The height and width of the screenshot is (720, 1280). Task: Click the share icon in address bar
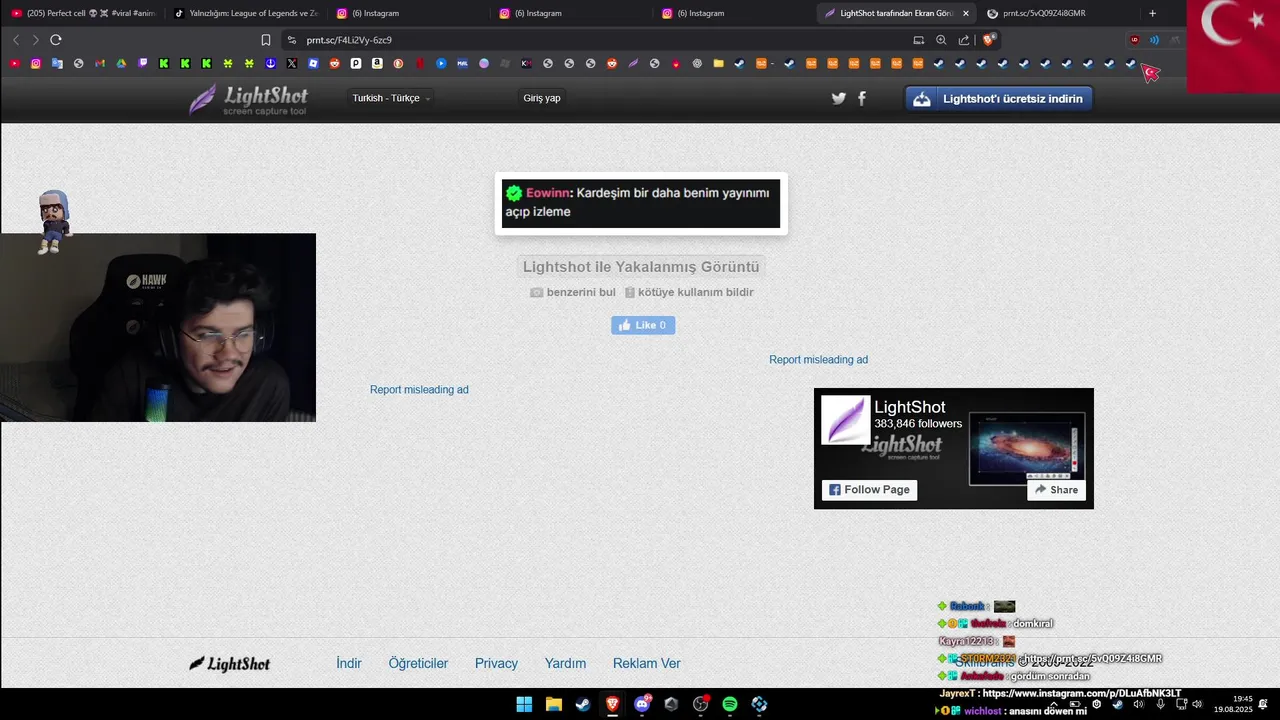point(964,40)
